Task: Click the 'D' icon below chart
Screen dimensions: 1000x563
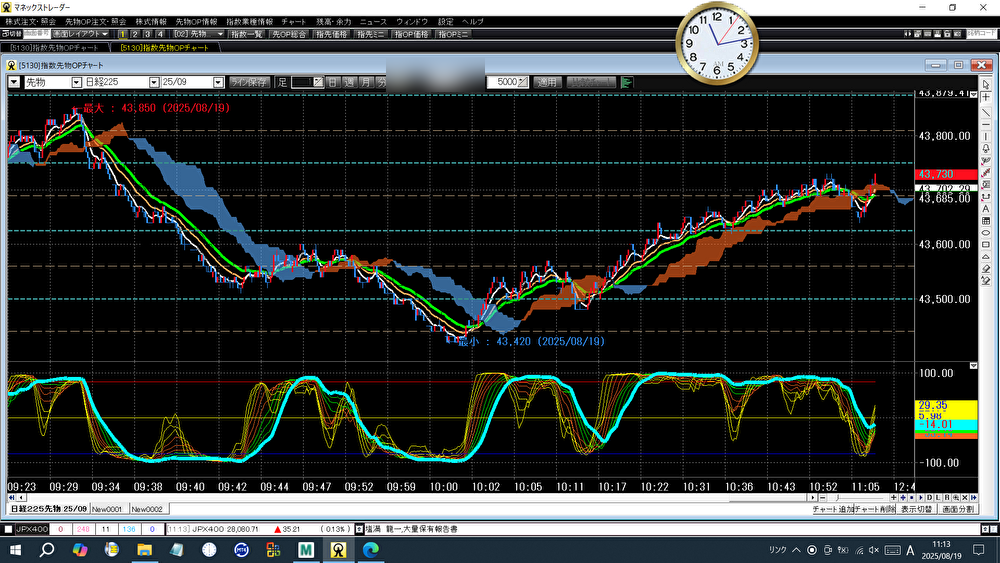Action: pyautogui.click(x=930, y=497)
